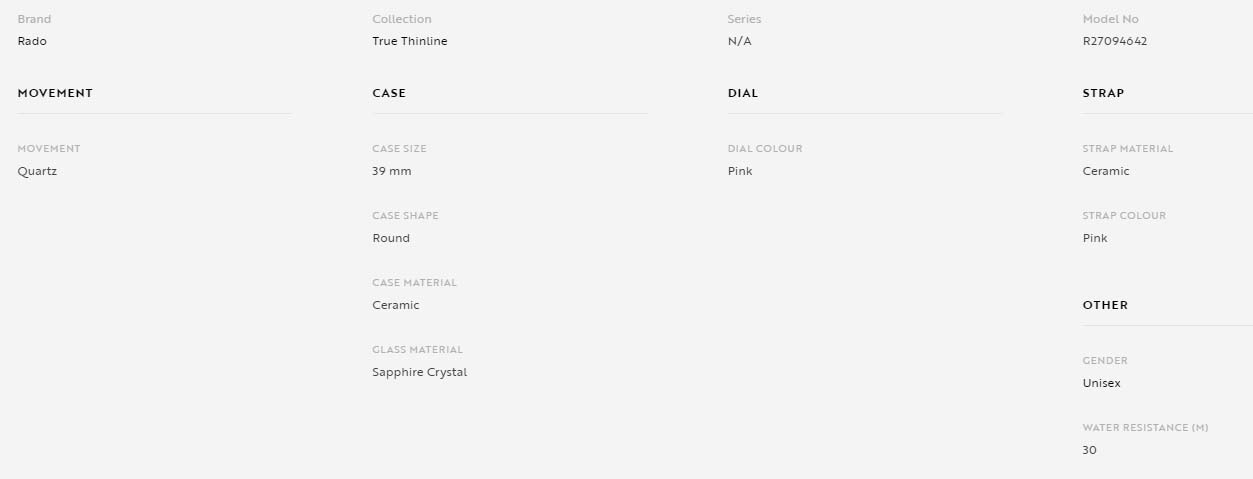Viewport: 1253px width, 479px height.
Task: Click the MOVEMENT section heading
Action: [x=55, y=93]
